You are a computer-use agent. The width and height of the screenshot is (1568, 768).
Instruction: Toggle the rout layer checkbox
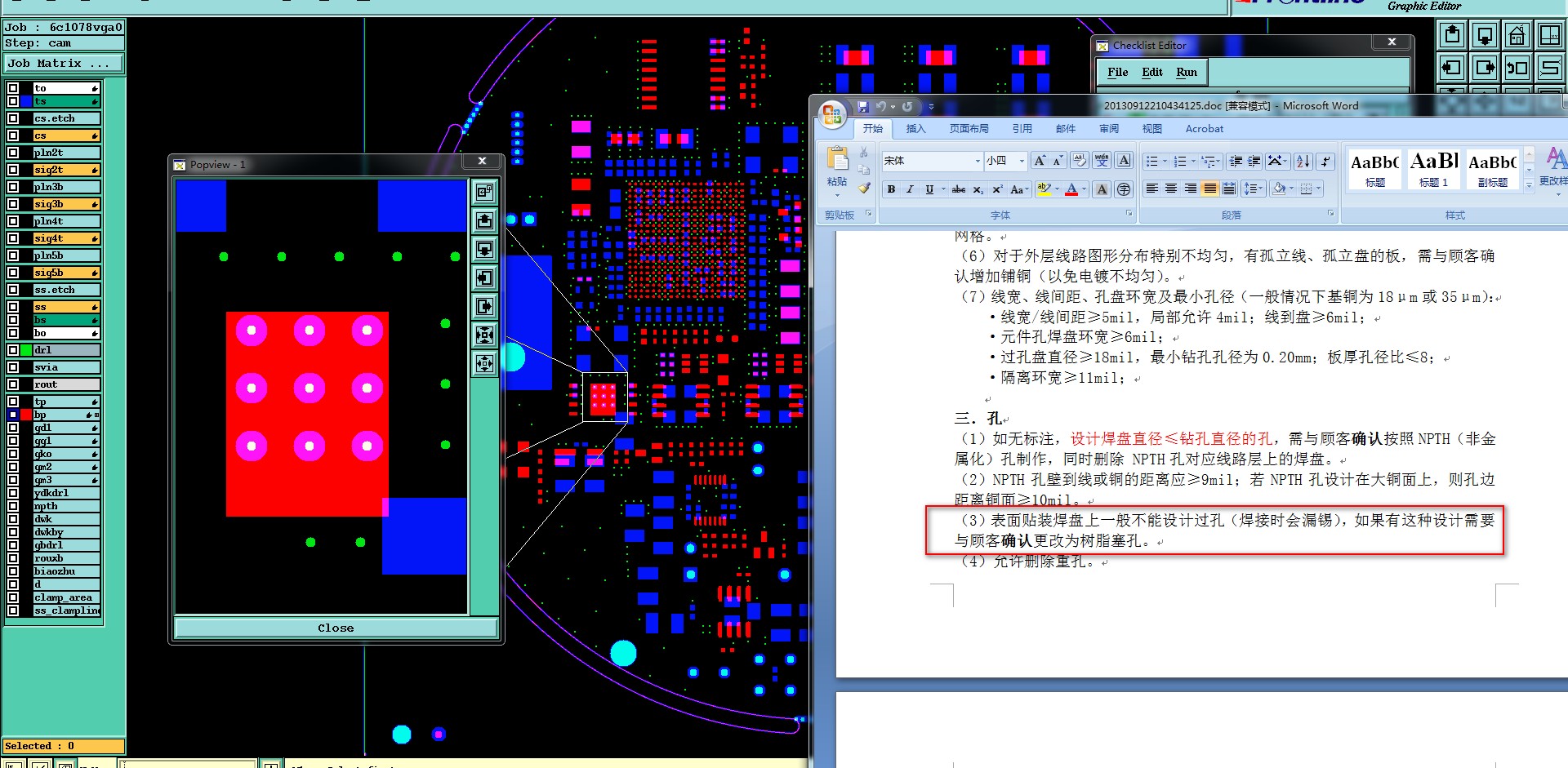(13, 384)
